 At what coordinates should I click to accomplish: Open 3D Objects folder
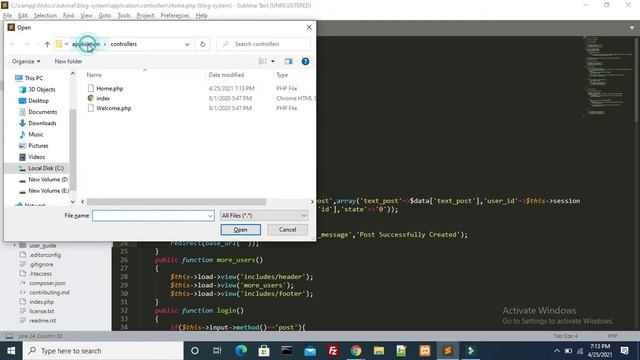pos(41,89)
